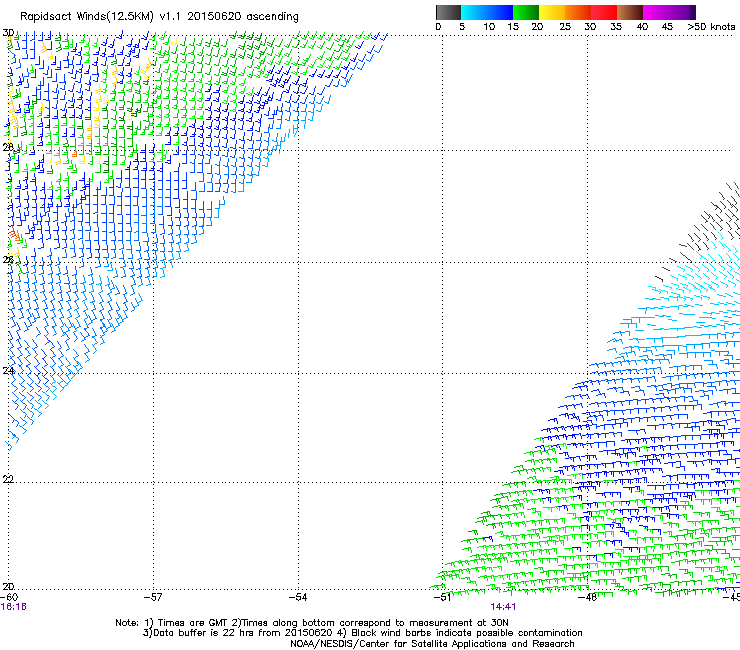Click the '>50 knots' legend label
This screenshot has height=650, width=740.
coord(711,26)
